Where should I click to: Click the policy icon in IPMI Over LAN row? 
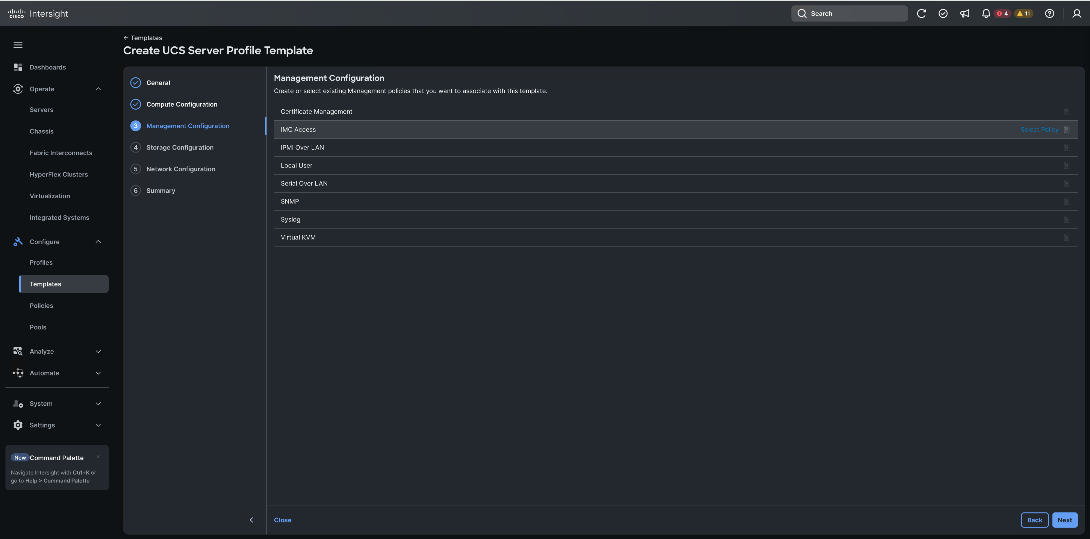coord(1066,147)
